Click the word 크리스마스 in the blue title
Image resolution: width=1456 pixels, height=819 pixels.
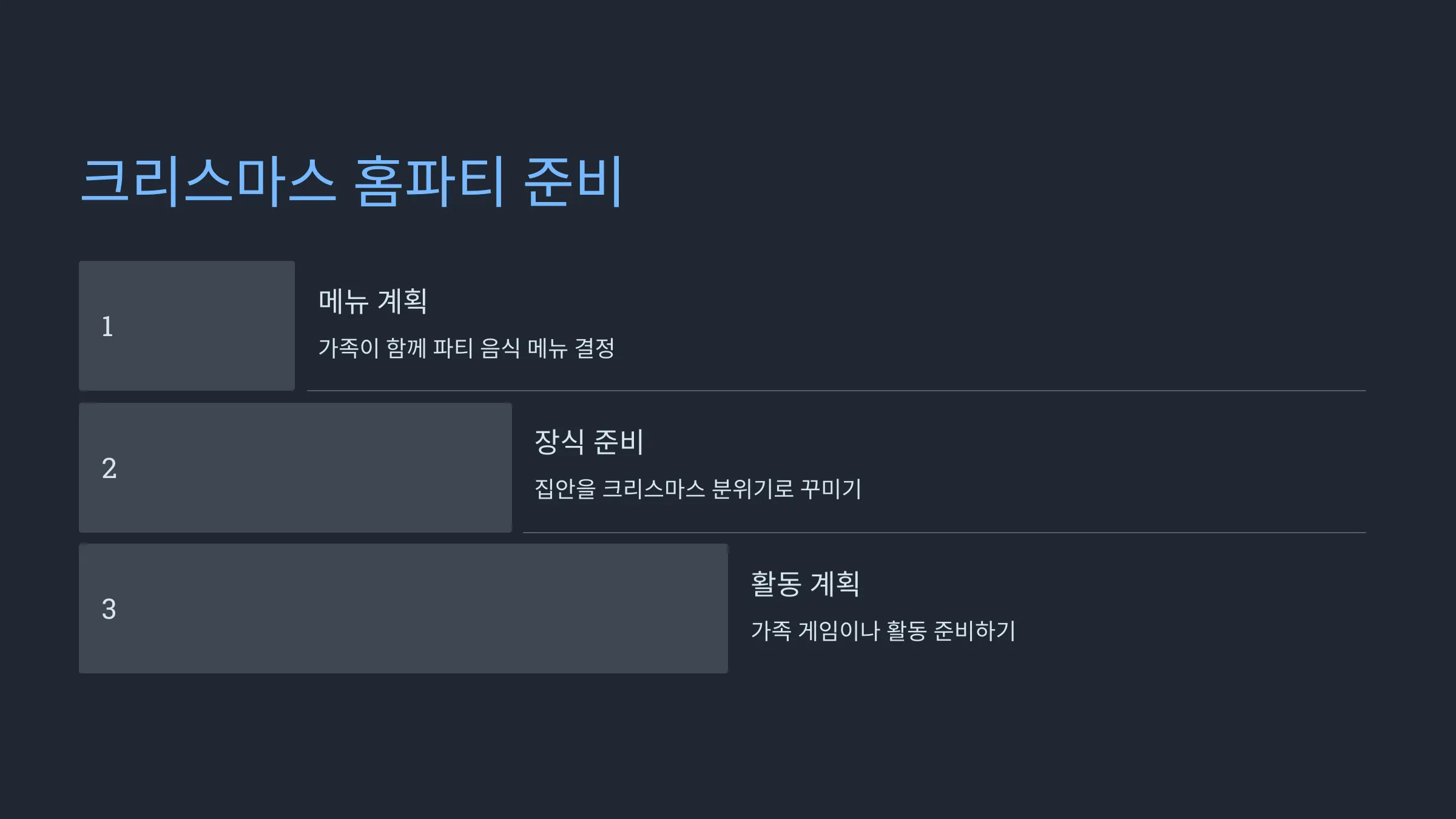208,181
